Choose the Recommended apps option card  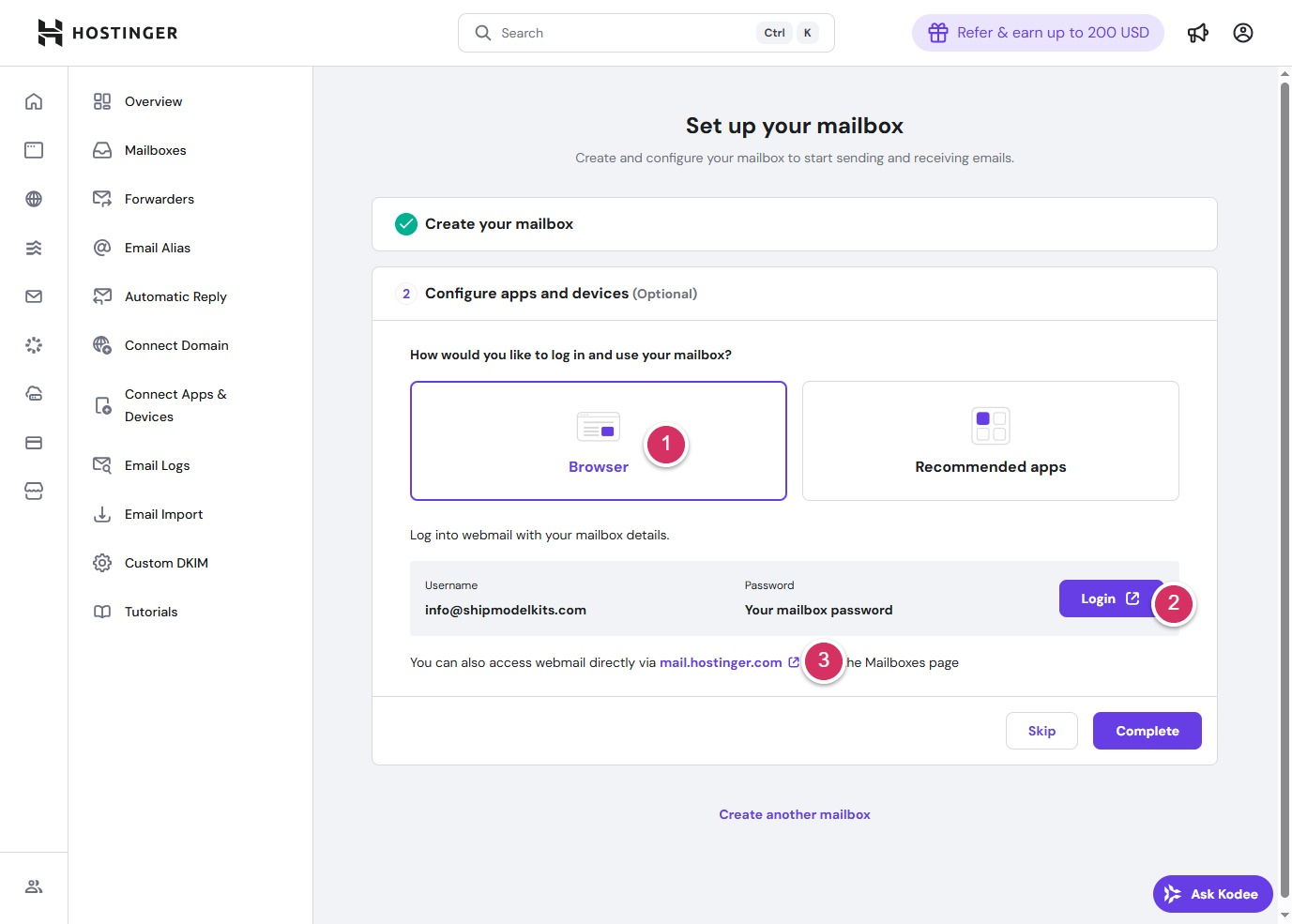coord(990,441)
